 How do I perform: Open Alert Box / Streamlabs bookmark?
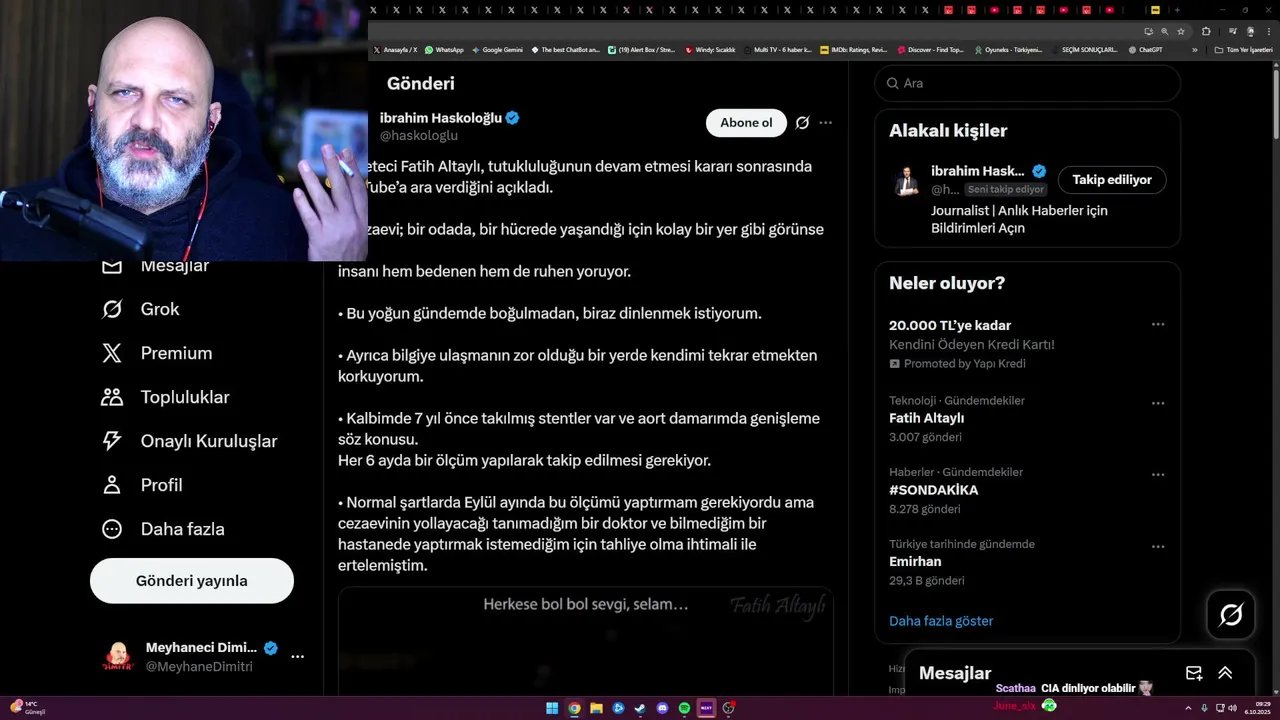tap(642, 49)
